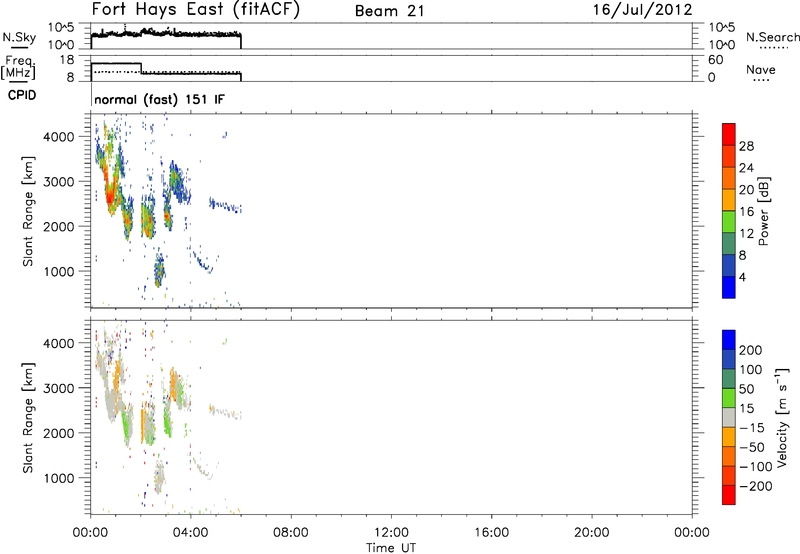This screenshot has width=800, height=554.
Task: Click the 'N.Search' legend label
Action: [x=772, y=37]
